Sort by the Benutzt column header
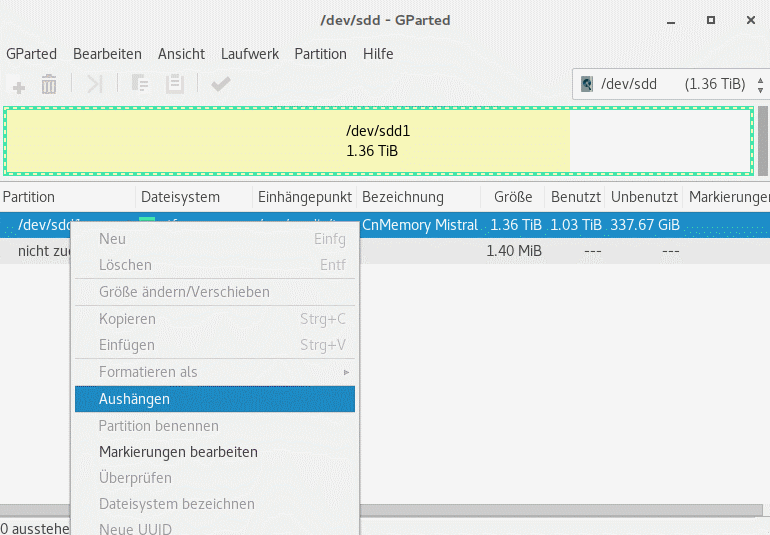Image resolution: width=770 pixels, height=535 pixels. coord(575,197)
